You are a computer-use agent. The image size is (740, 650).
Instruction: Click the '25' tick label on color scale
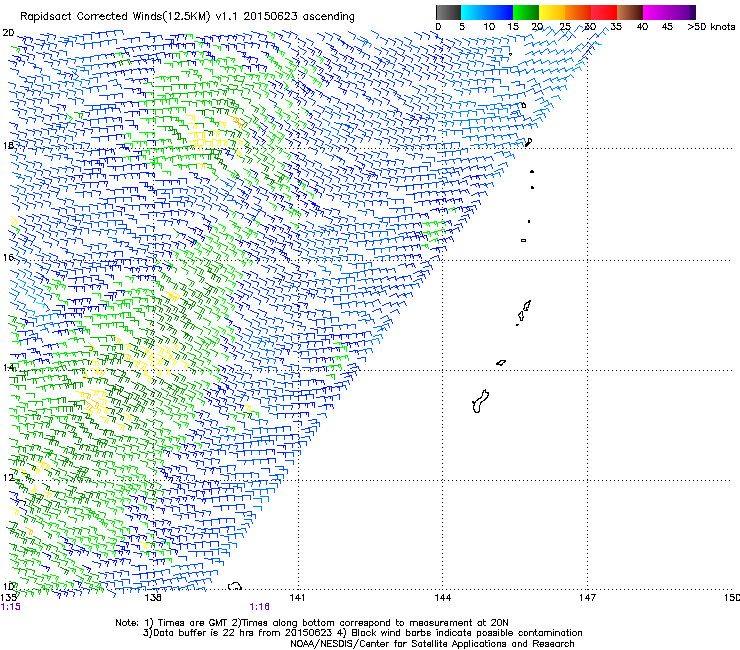click(x=565, y=27)
